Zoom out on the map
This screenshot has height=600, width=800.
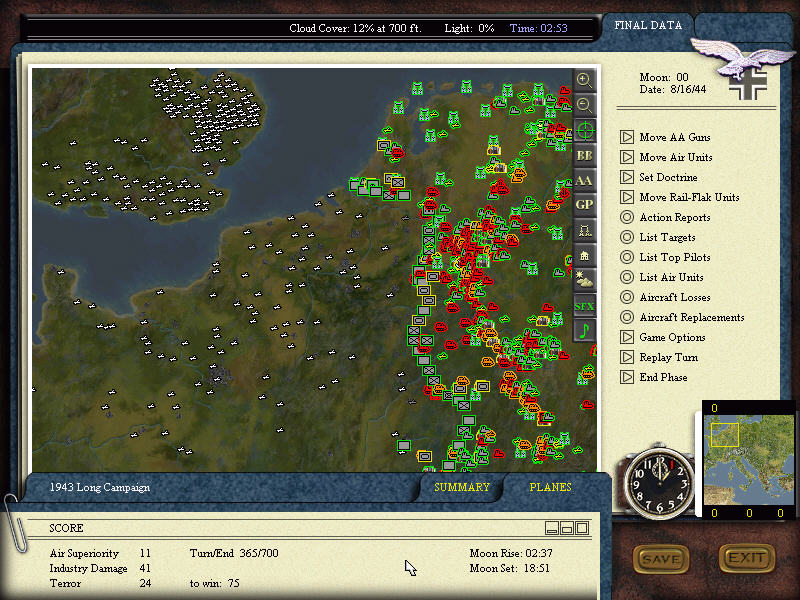tap(585, 105)
